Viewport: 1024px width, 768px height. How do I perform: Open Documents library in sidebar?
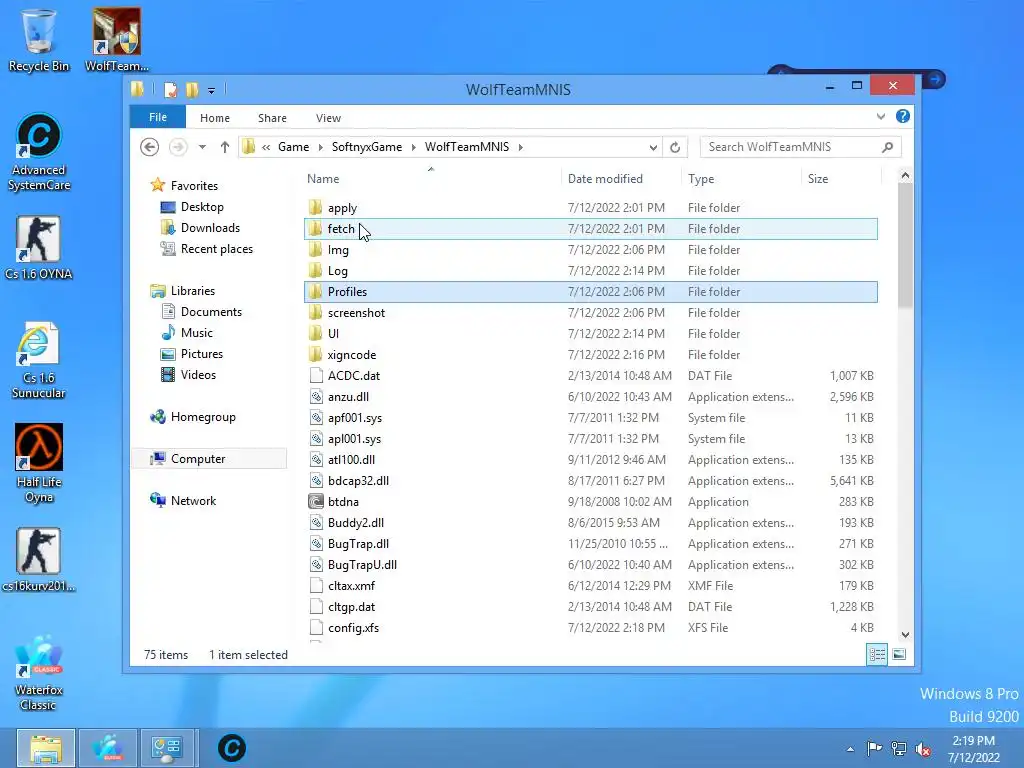211,312
